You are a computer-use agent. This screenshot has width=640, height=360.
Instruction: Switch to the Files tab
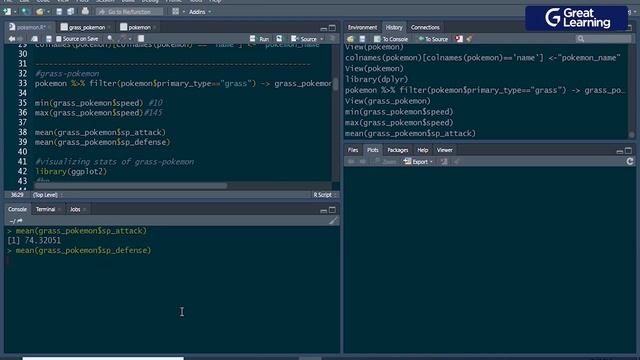pos(353,150)
